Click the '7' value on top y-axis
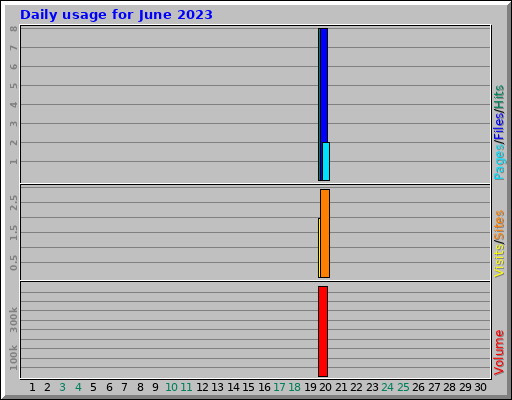The height and width of the screenshot is (400, 512). click(13, 48)
